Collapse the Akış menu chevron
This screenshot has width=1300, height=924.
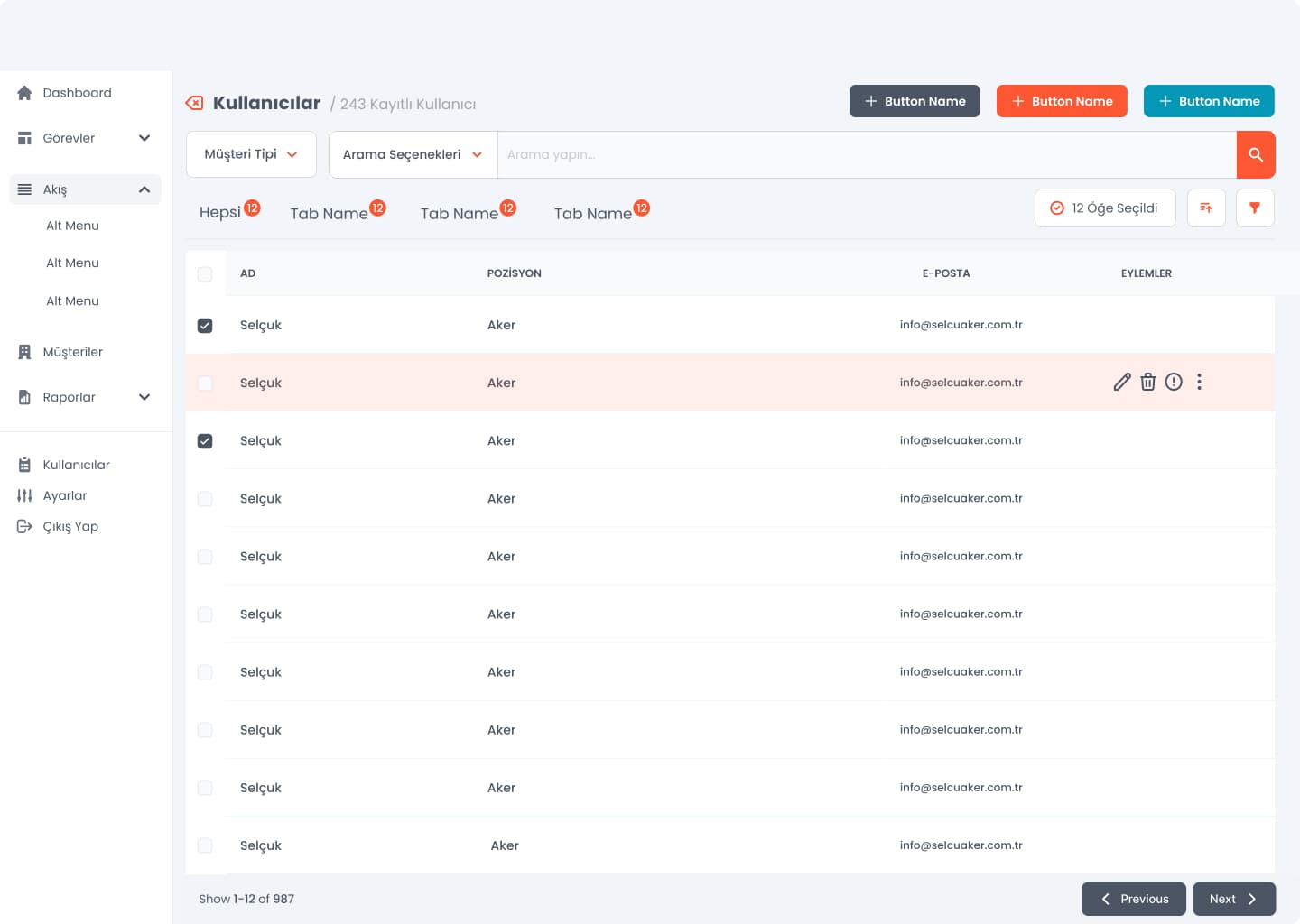click(144, 189)
